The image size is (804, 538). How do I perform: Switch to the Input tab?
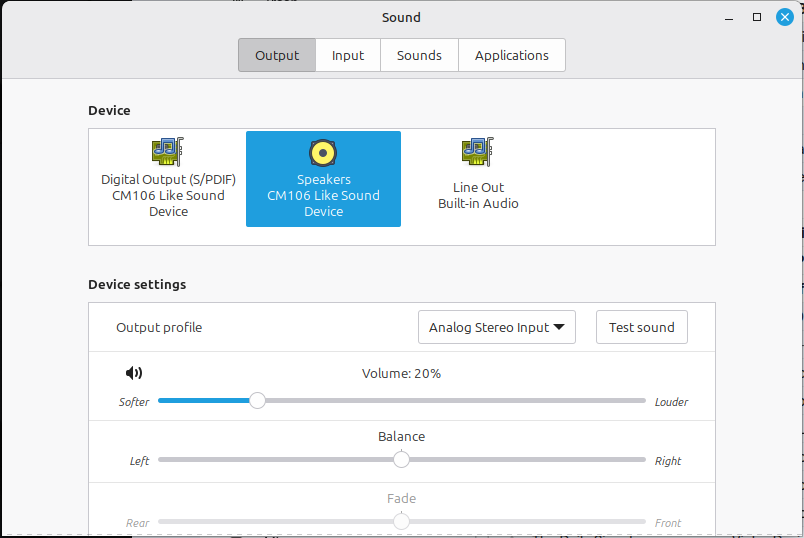click(x=348, y=55)
